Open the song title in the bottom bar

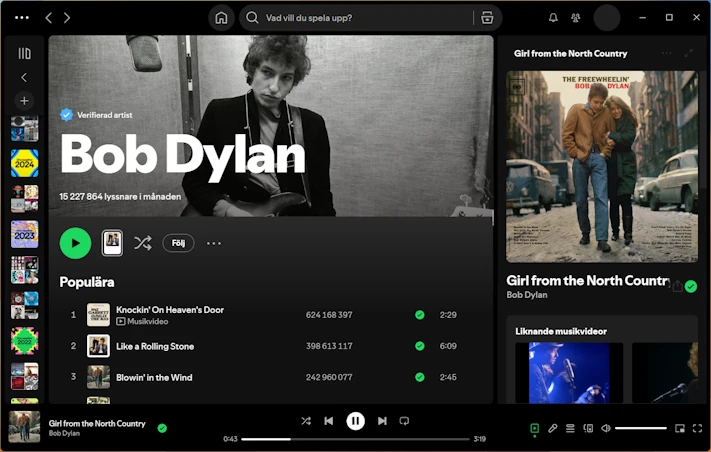97,423
